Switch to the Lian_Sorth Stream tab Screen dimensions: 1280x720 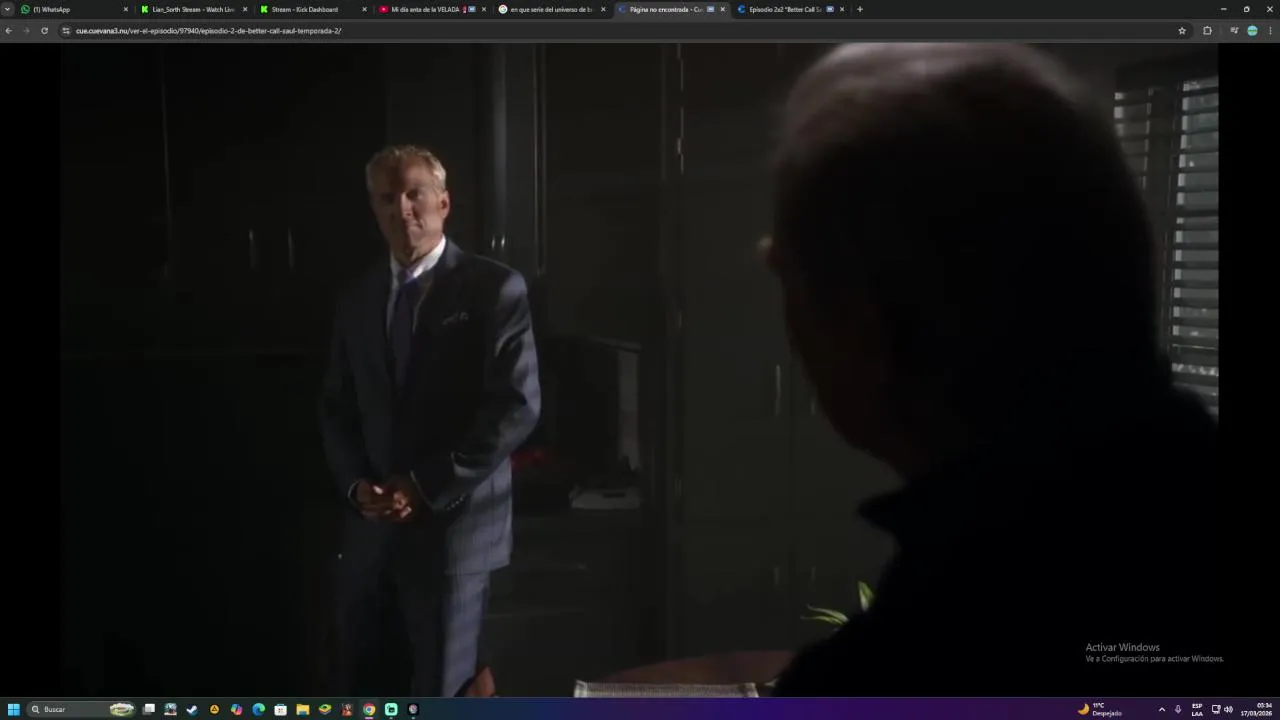pos(194,9)
